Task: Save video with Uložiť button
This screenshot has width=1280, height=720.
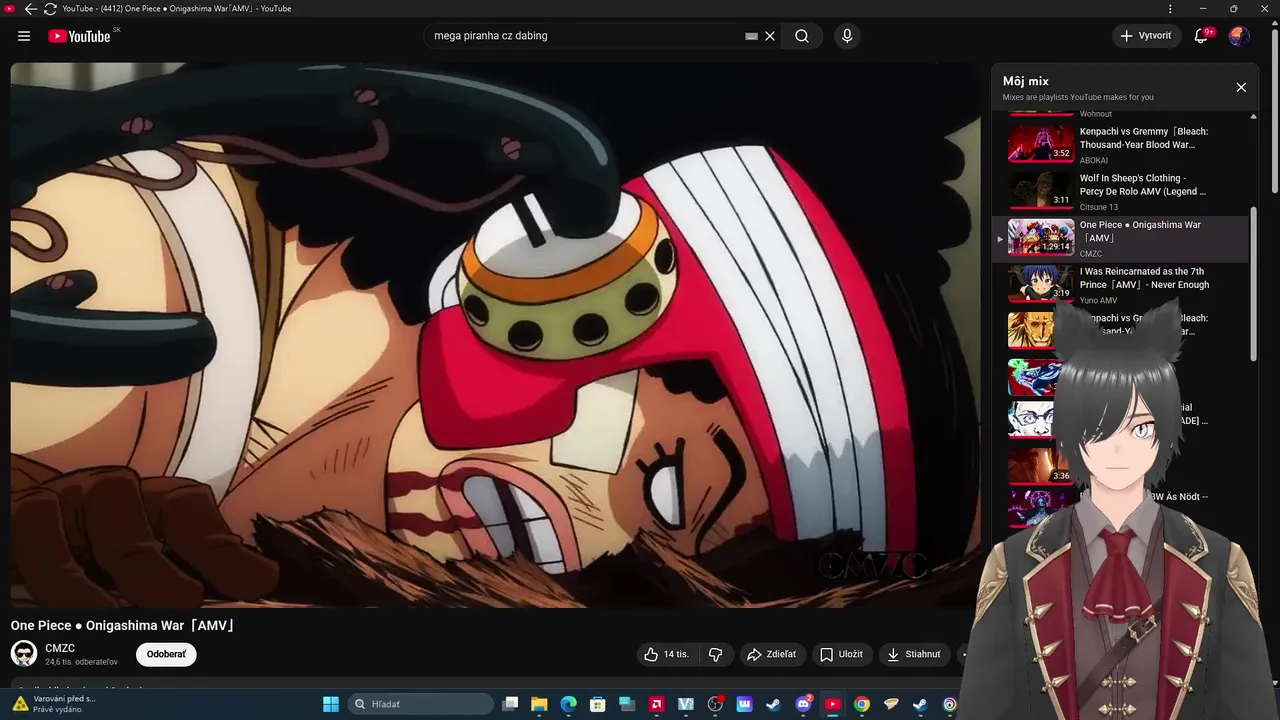Action: point(842,654)
